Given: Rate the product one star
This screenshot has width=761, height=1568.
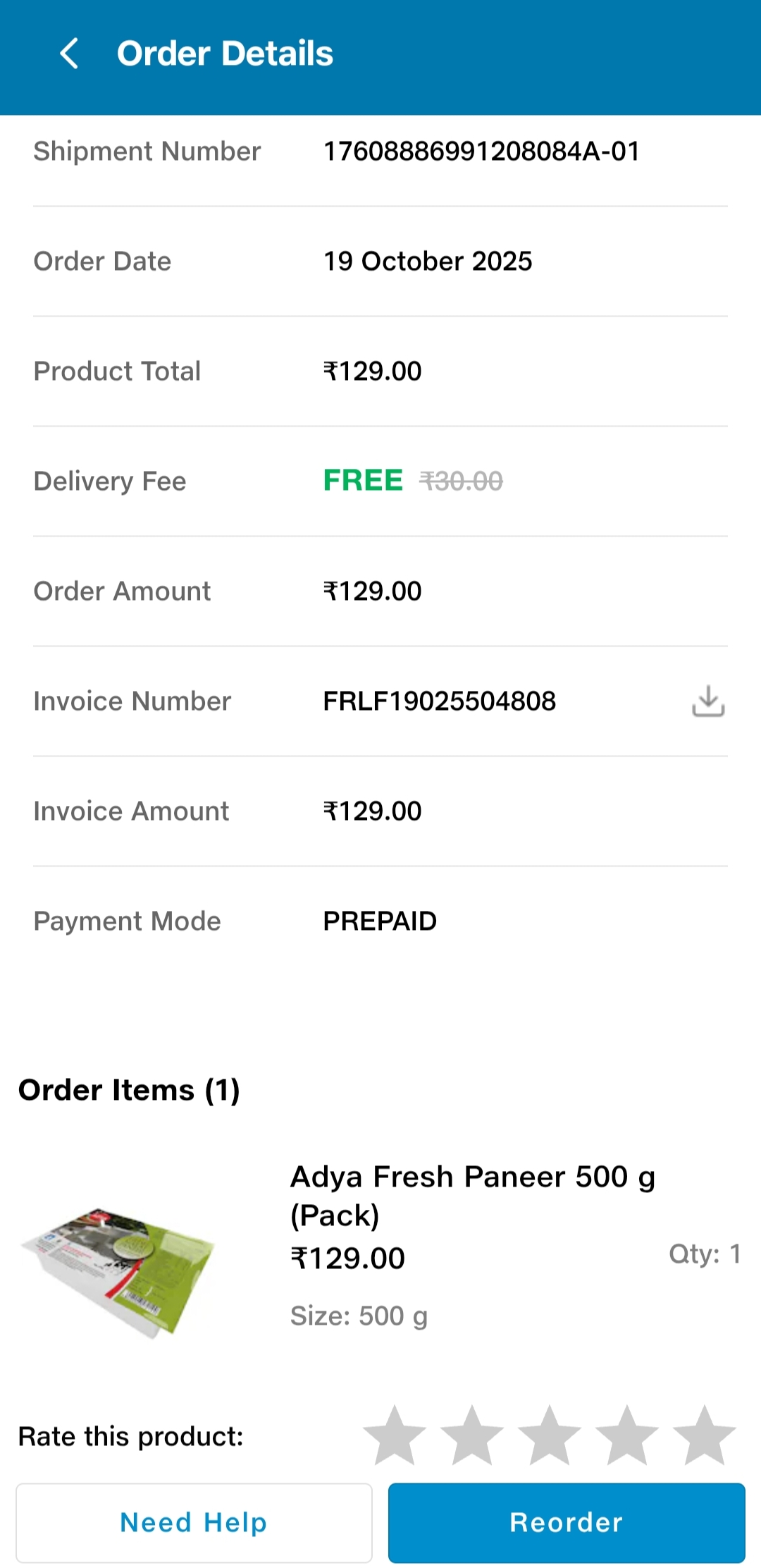Looking at the screenshot, I should point(395,1435).
